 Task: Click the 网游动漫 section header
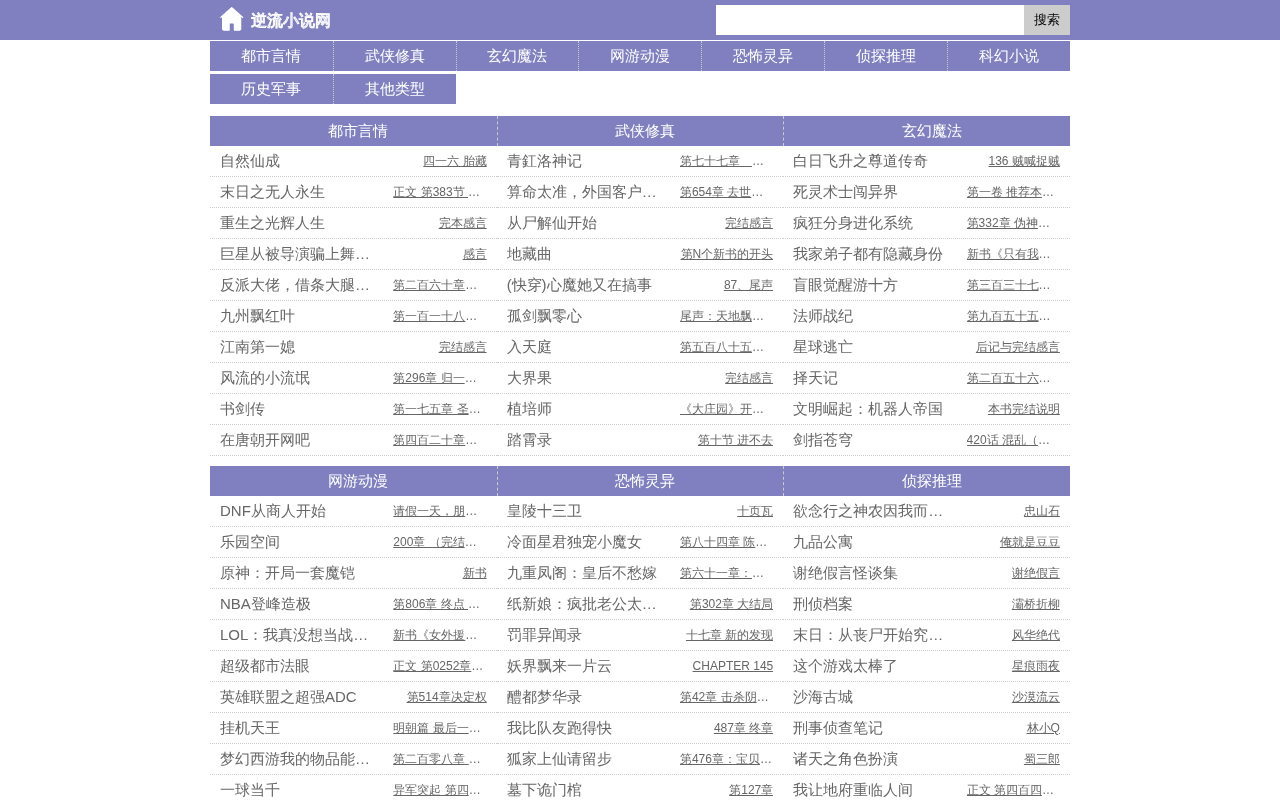pos(358,481)
